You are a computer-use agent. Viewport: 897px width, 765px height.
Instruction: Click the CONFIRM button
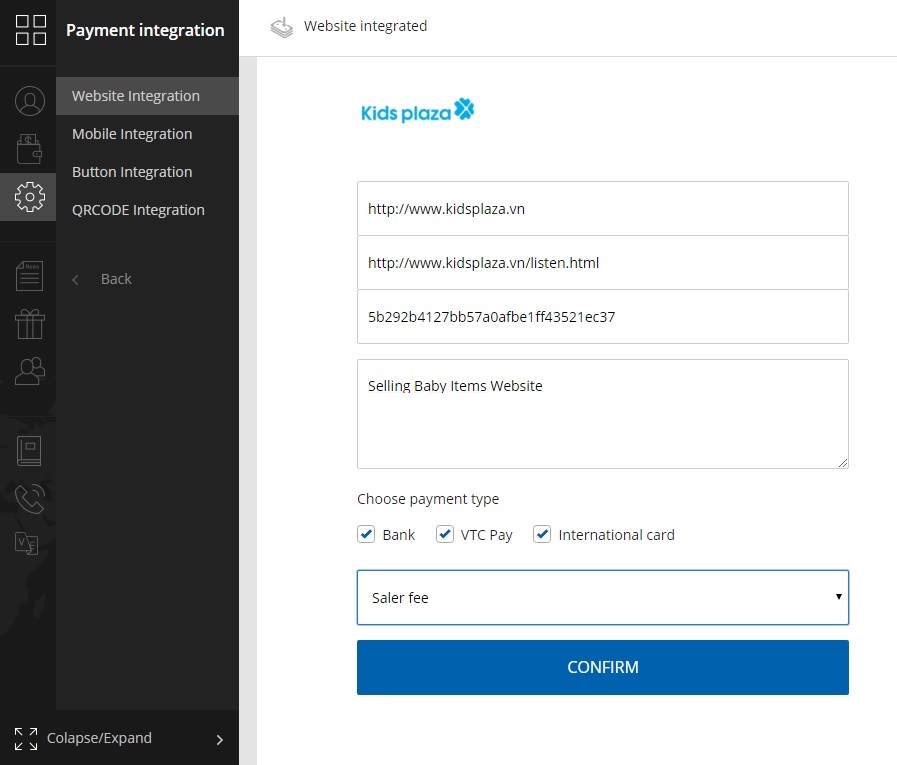(x=602, y=667)
